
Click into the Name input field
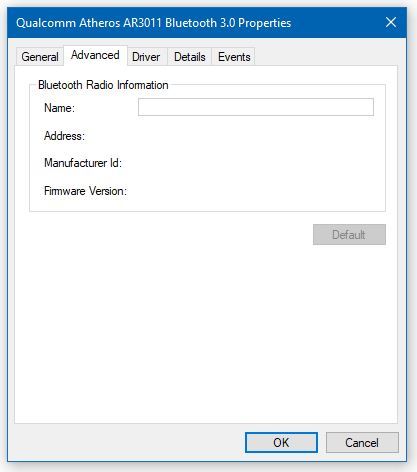pos(256,107)
